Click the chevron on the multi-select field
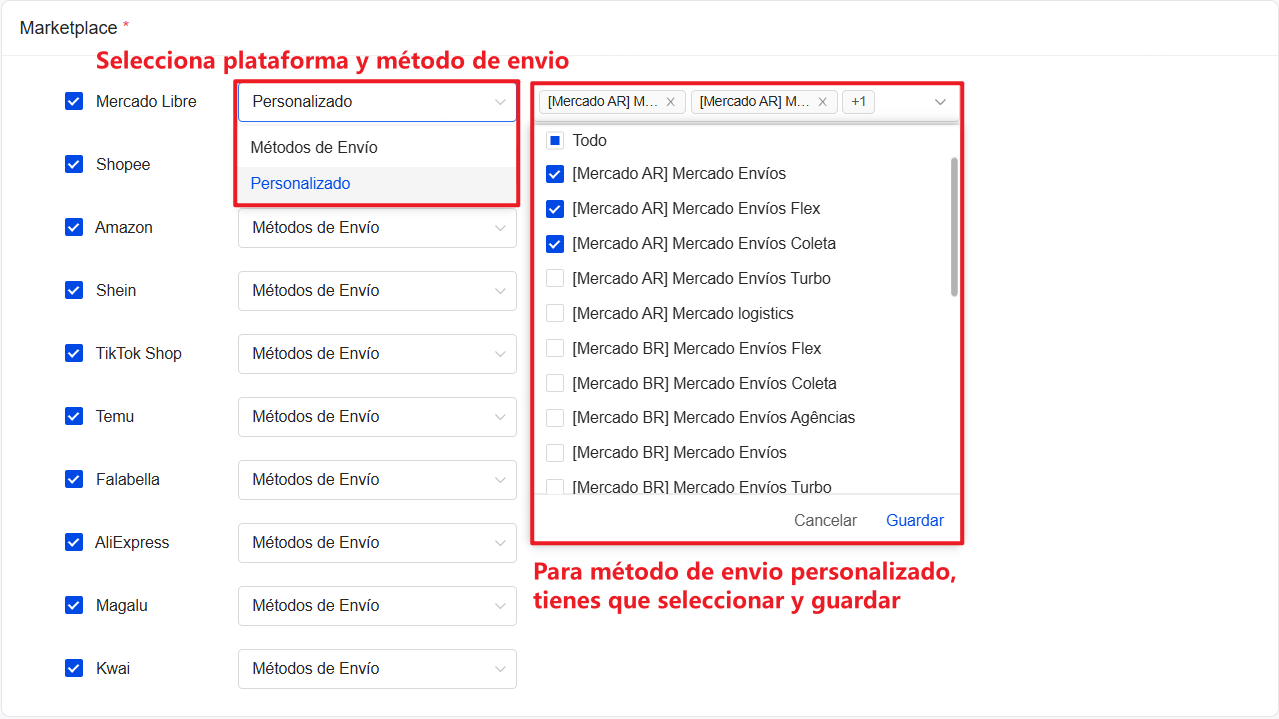The width and height of the screenshot is (1279, 719). pyautogui.click(x=939, y=101)
